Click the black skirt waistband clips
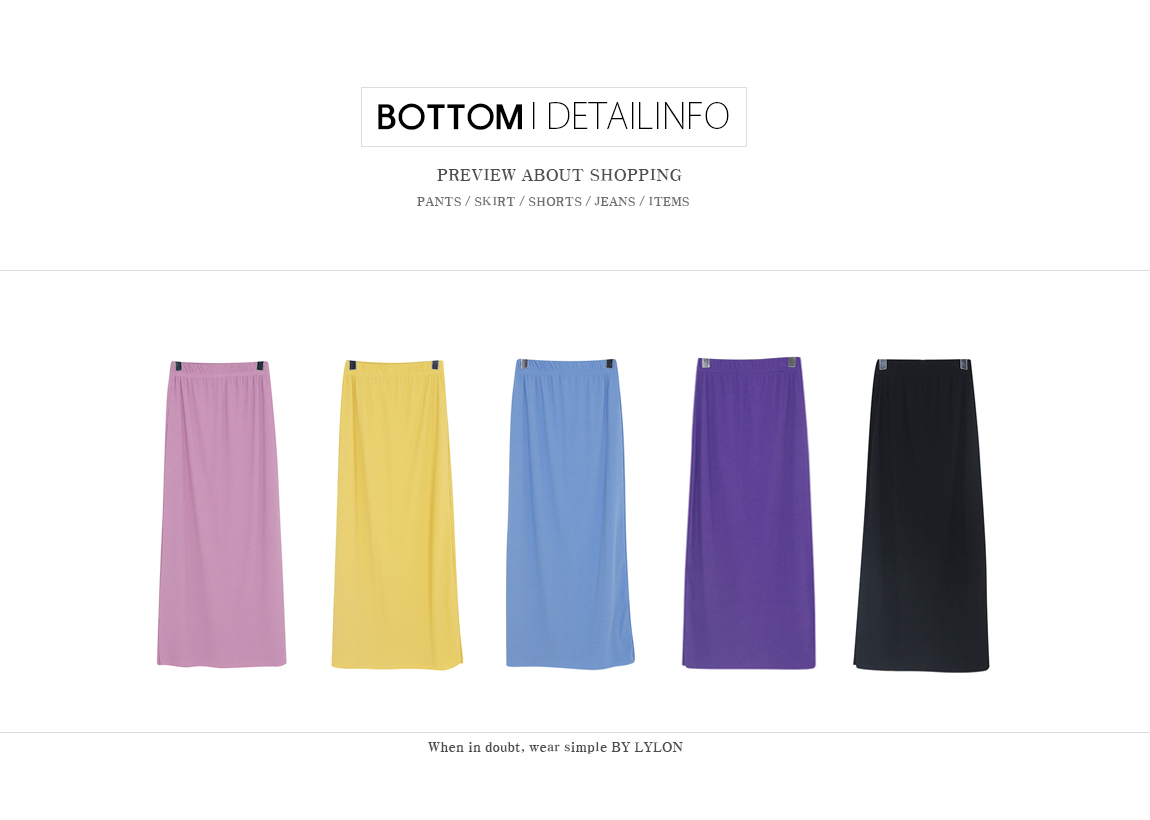 (x=924, y=365)
